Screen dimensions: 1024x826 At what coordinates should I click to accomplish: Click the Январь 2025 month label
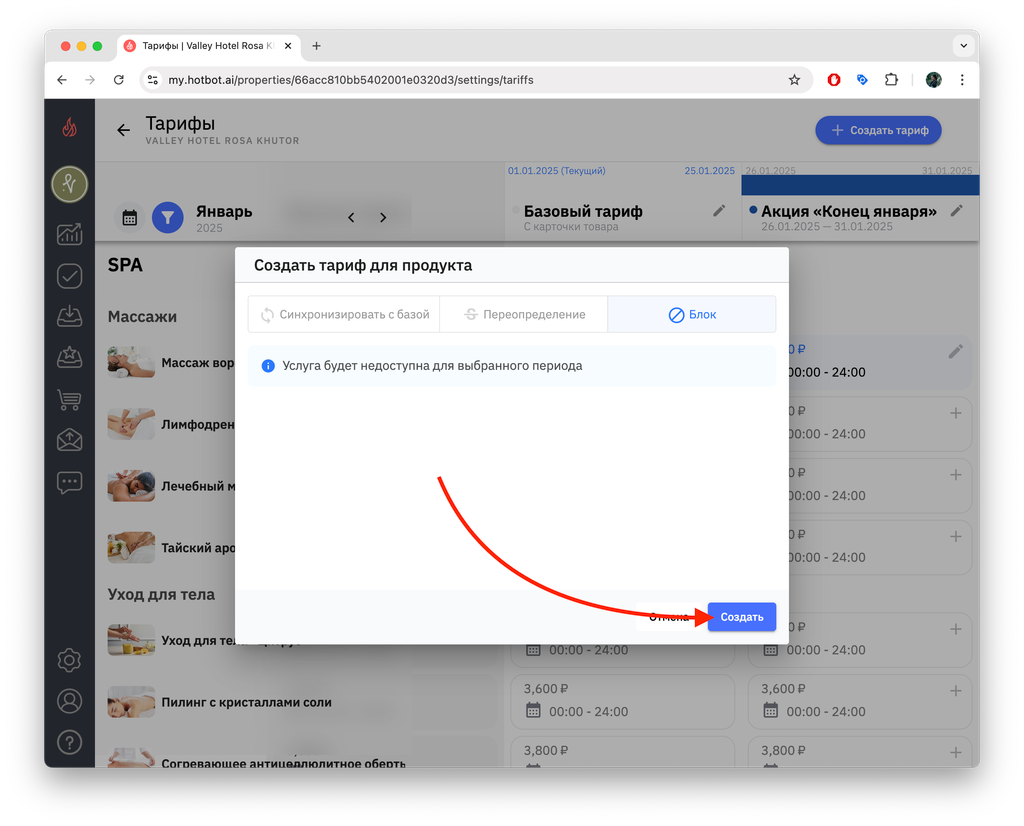224,218
